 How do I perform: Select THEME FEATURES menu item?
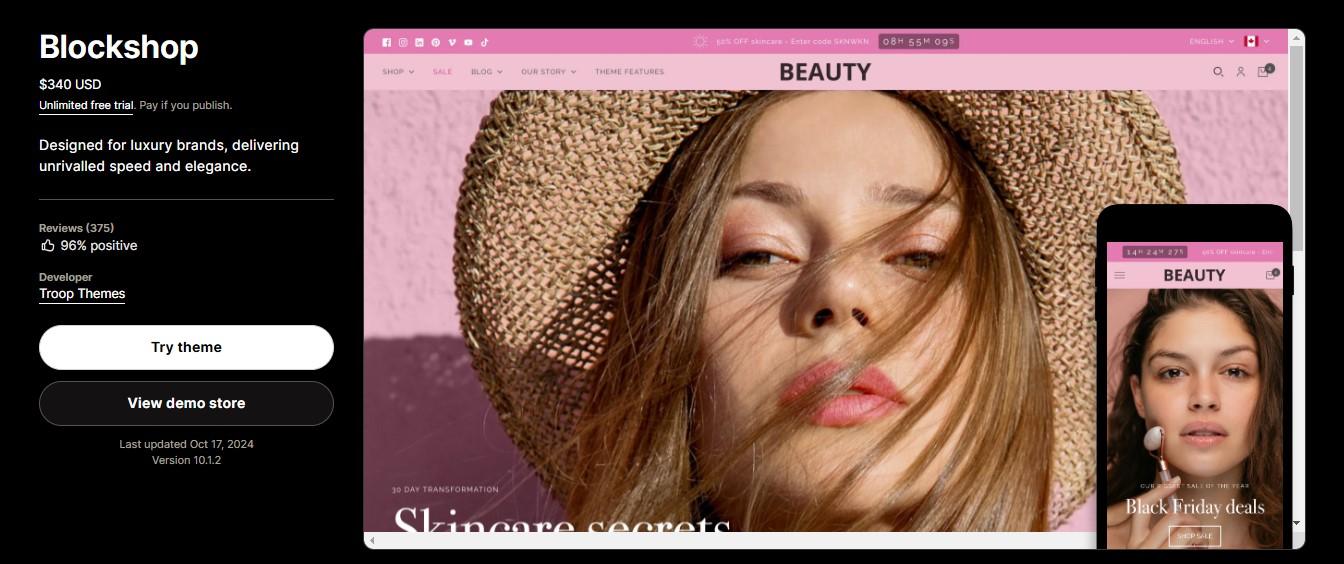pos(629,72)
